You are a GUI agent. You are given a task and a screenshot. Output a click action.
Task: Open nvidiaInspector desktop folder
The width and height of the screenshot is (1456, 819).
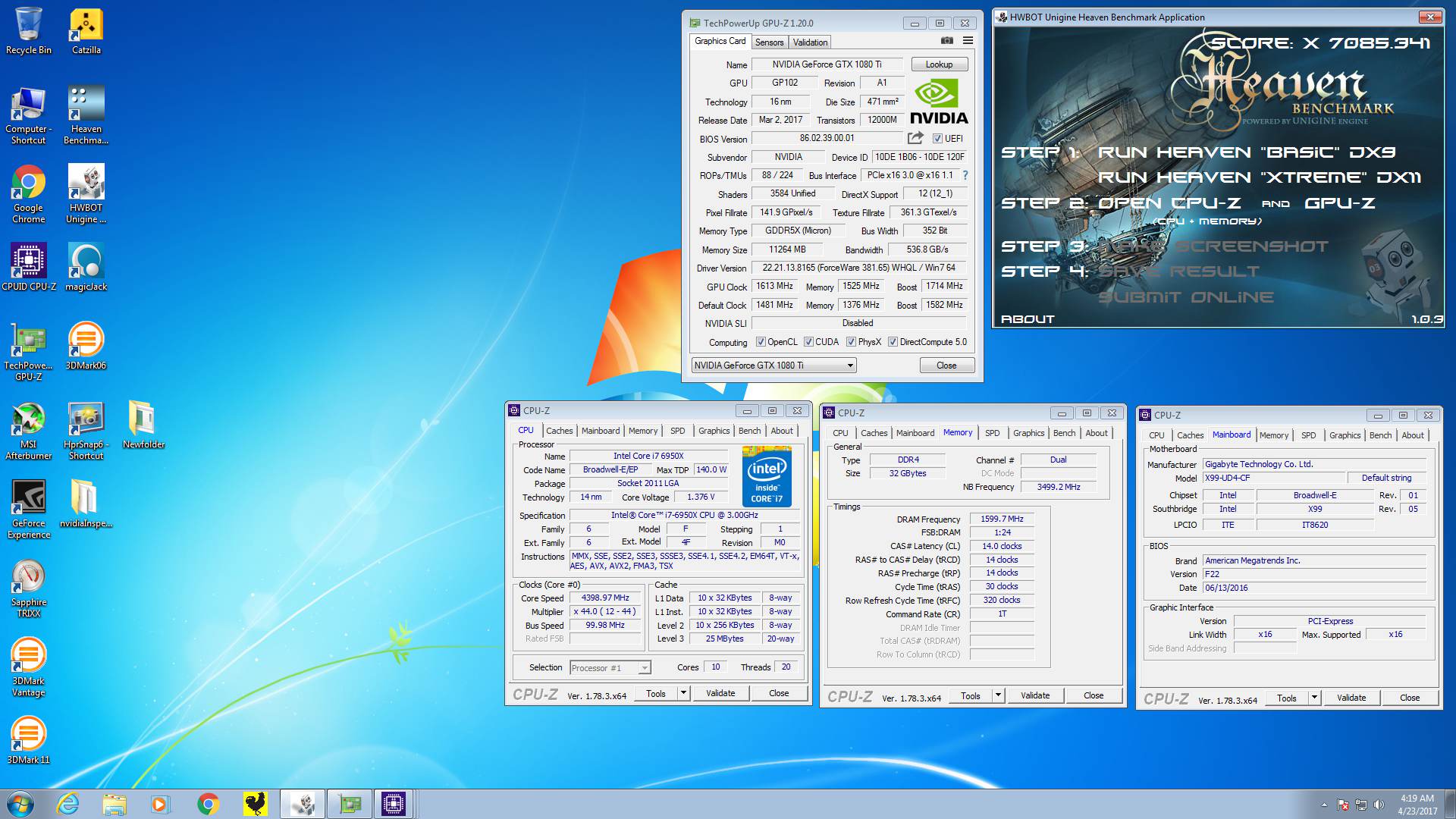tap(86, 504)
